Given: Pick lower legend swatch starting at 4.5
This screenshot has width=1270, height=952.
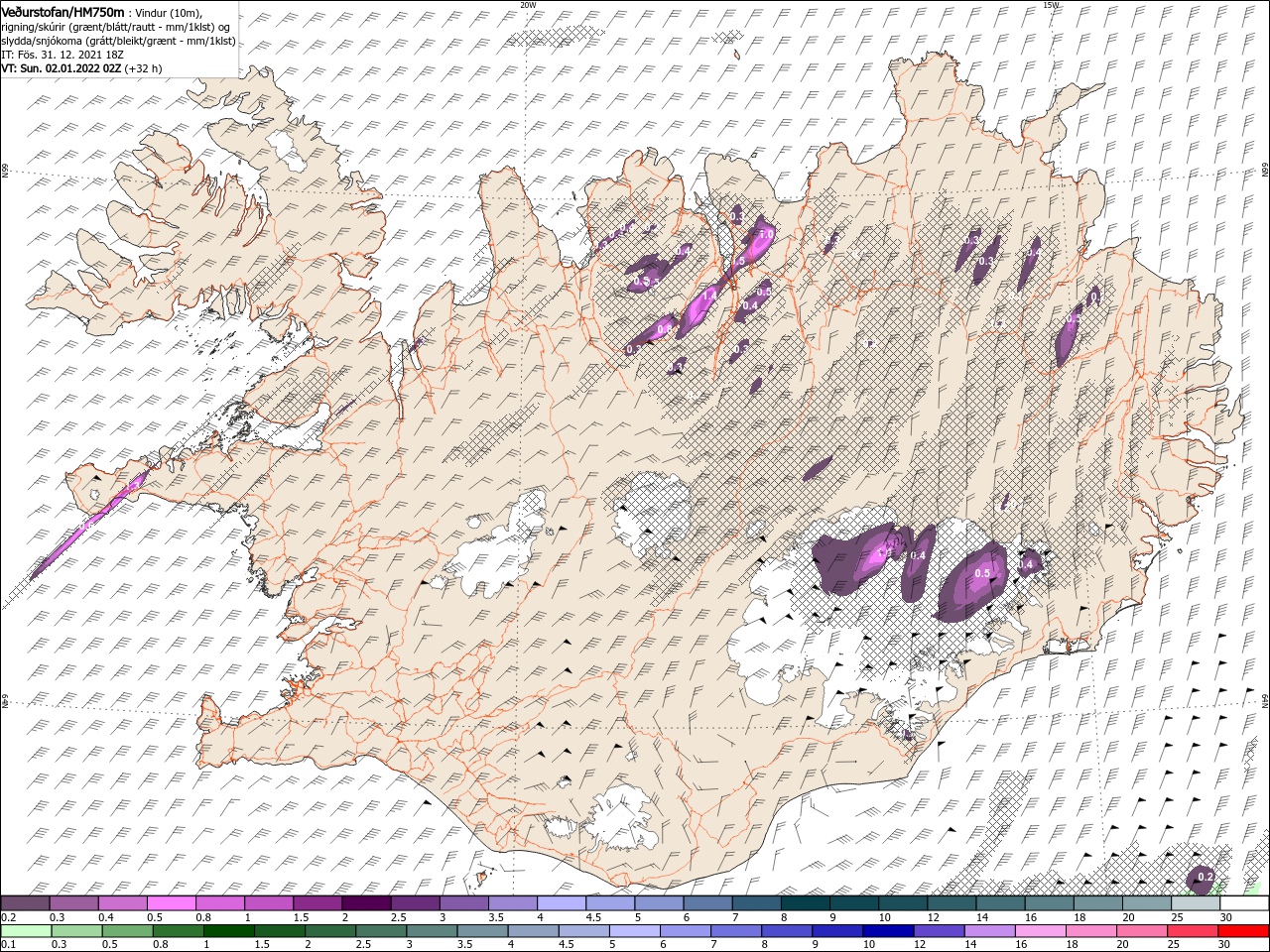Looking at the screenshot, I should (583, 931).
